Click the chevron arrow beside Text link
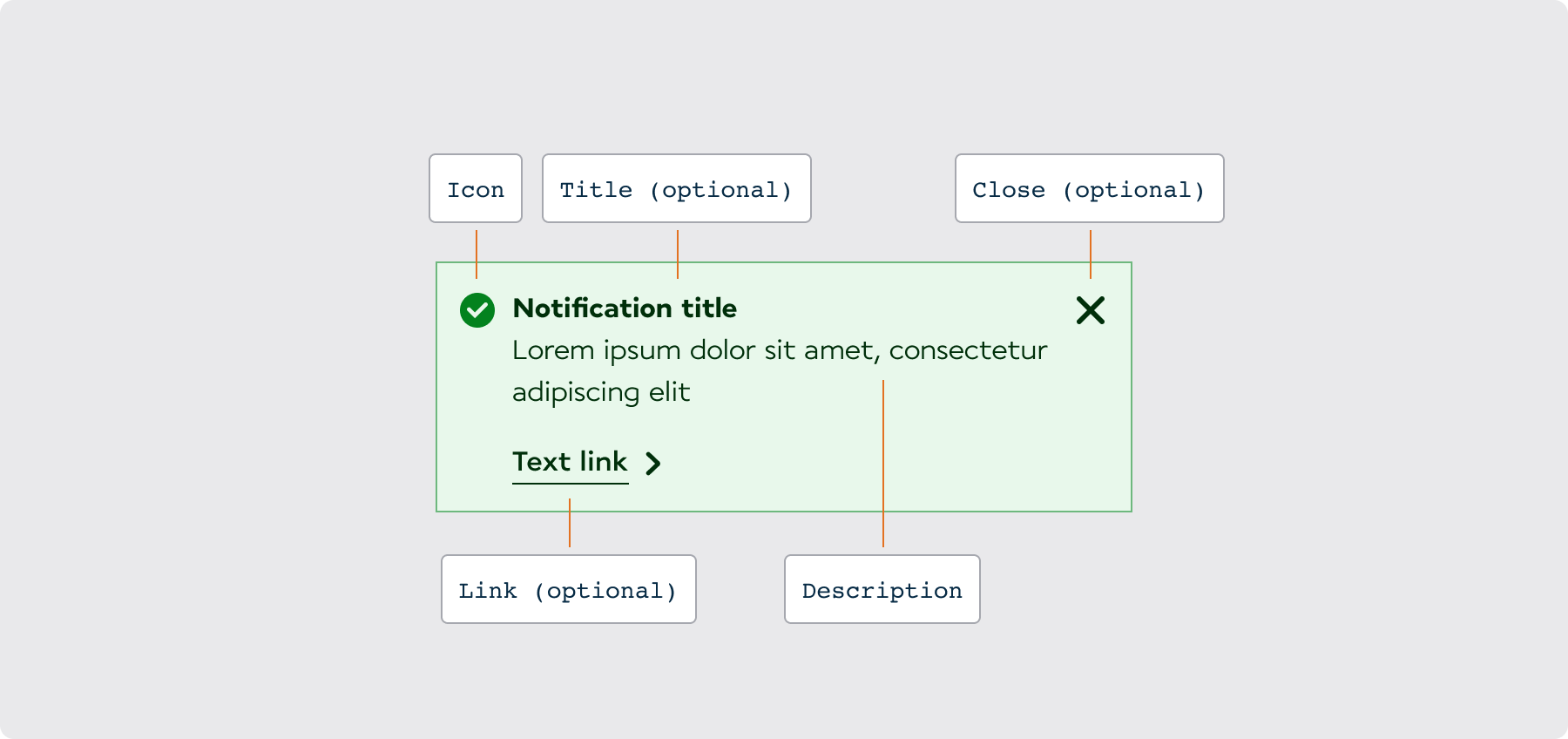Viewport: 1568px width, 739px height. coord(653,463)
